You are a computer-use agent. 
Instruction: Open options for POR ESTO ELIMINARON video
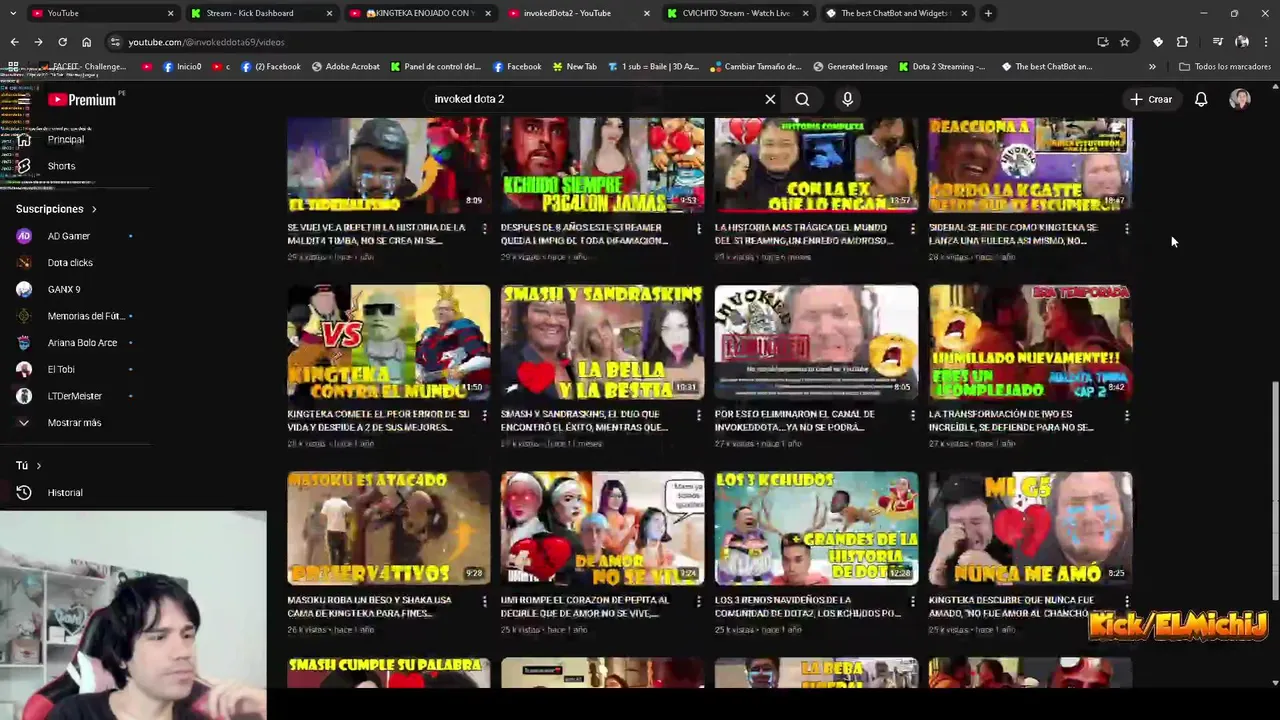point(912,415)
